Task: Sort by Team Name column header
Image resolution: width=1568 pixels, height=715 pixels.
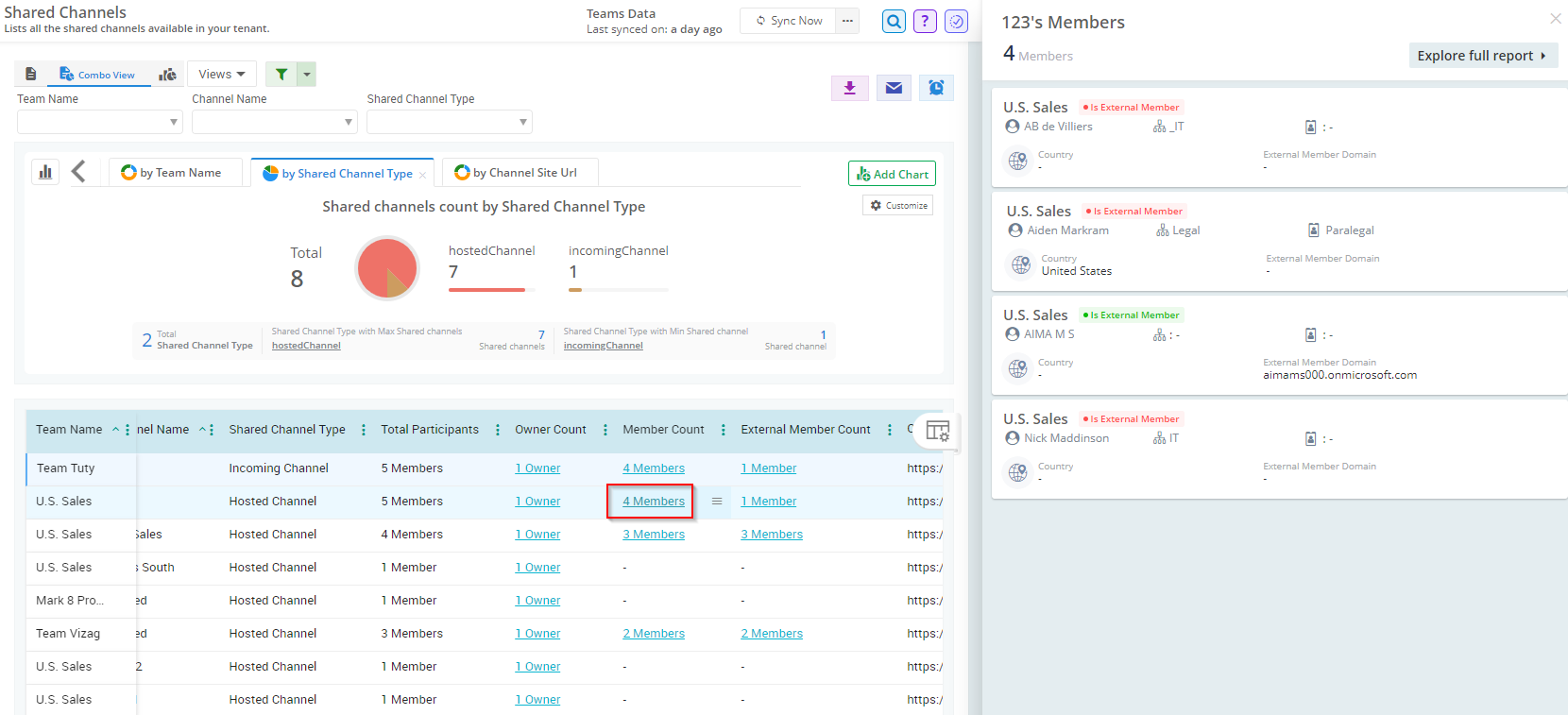Action: 69,430
